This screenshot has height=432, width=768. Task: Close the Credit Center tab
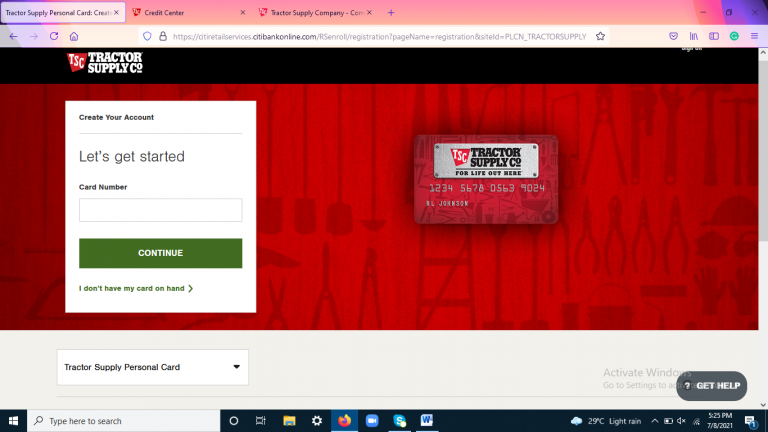click(x=242, y=13)
